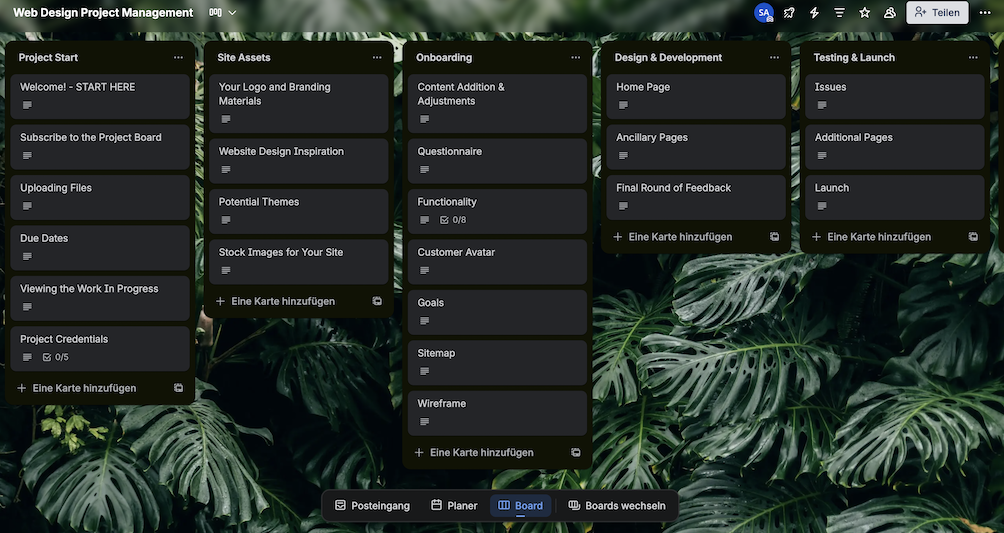Image resolution: width=1004 pixels, height=533 pixels.
Task: Open the board visibility people icon
Action: [889, 12]
